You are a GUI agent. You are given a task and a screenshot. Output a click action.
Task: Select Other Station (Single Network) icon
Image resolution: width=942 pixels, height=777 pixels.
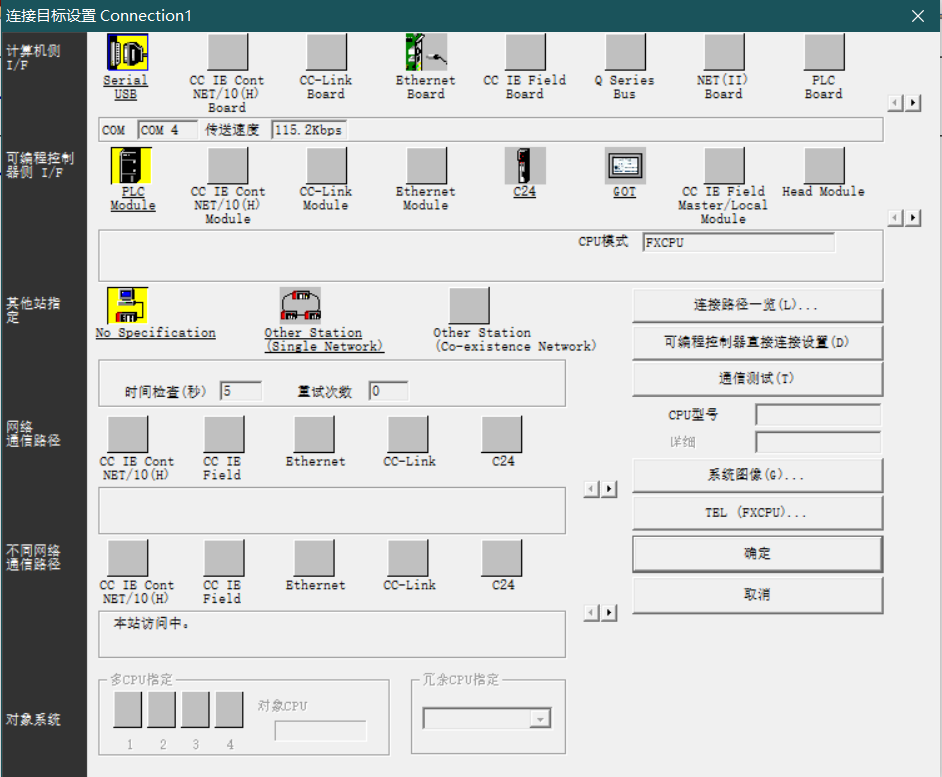[300, 306]
